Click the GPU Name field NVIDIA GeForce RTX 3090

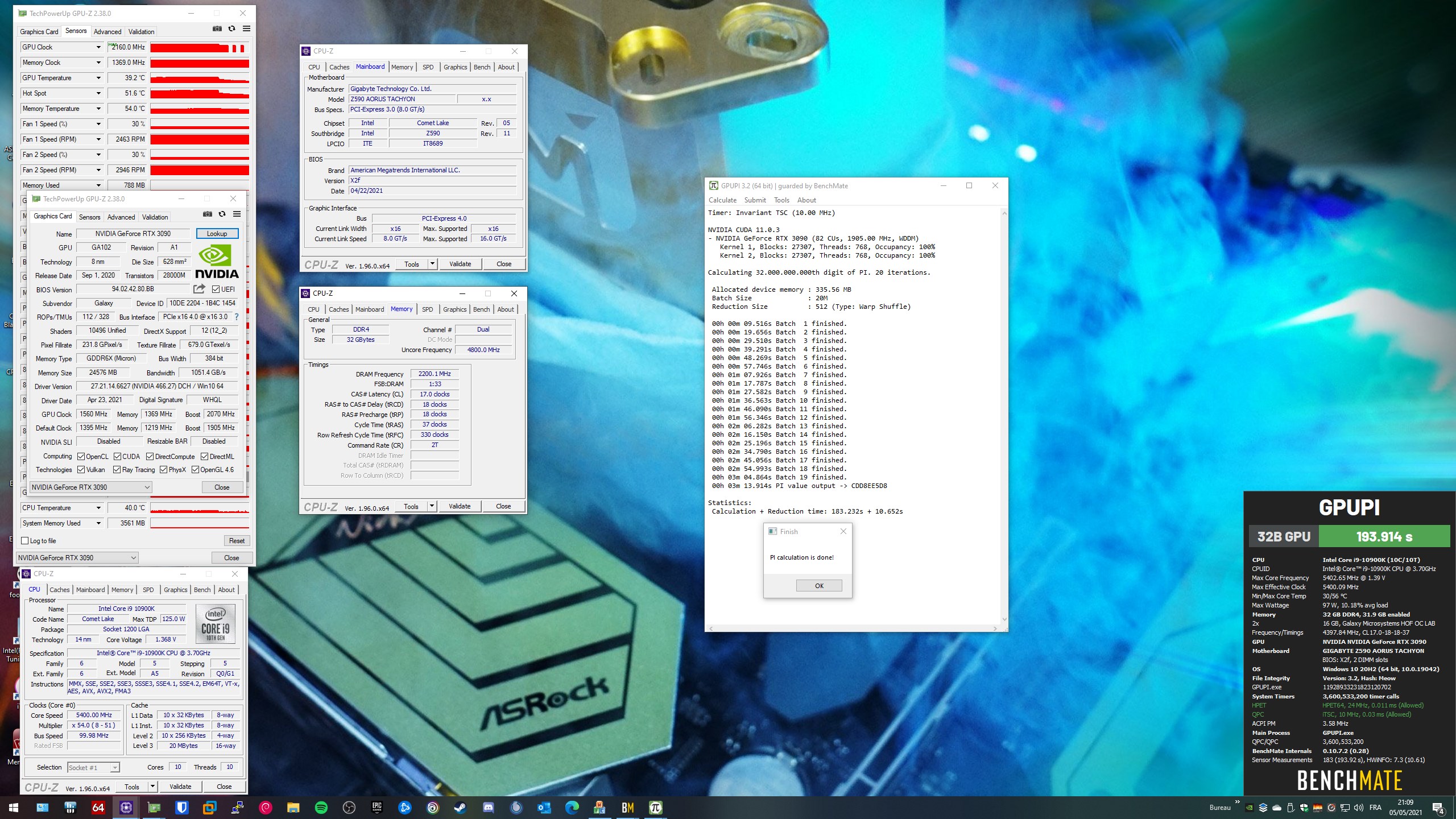(x=133, y=233)
